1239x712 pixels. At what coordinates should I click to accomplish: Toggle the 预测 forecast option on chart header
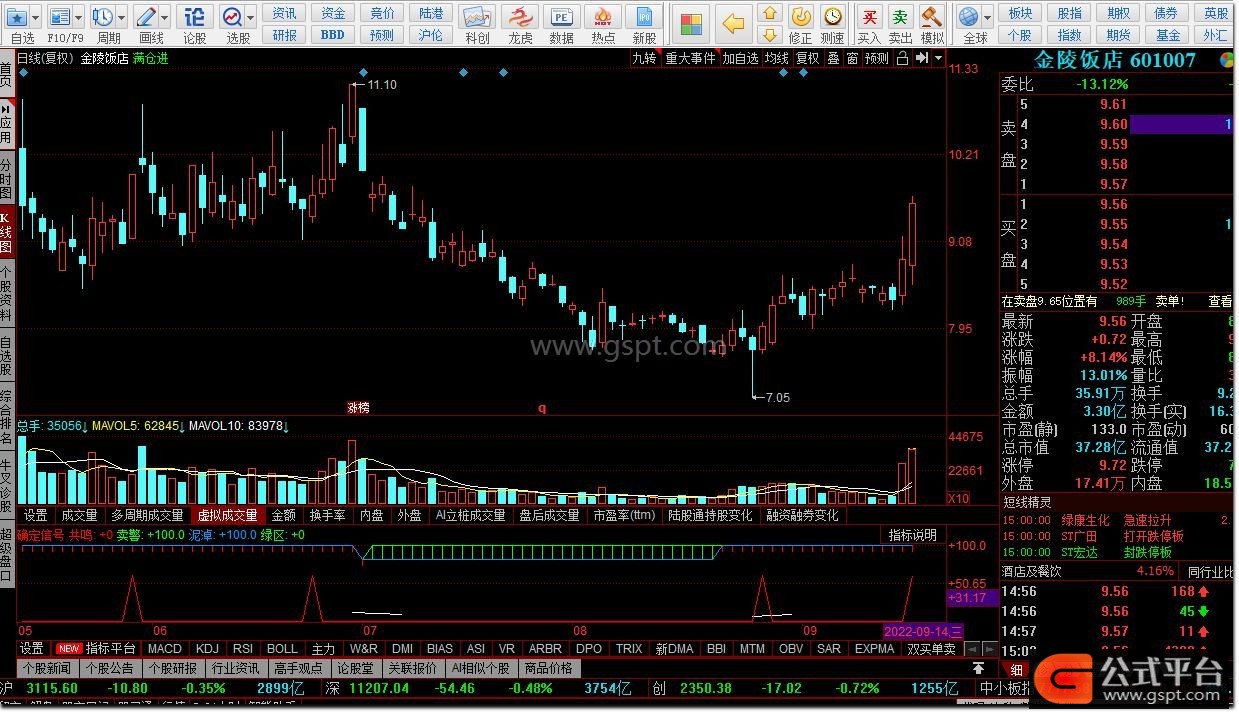tap(877, 58)
